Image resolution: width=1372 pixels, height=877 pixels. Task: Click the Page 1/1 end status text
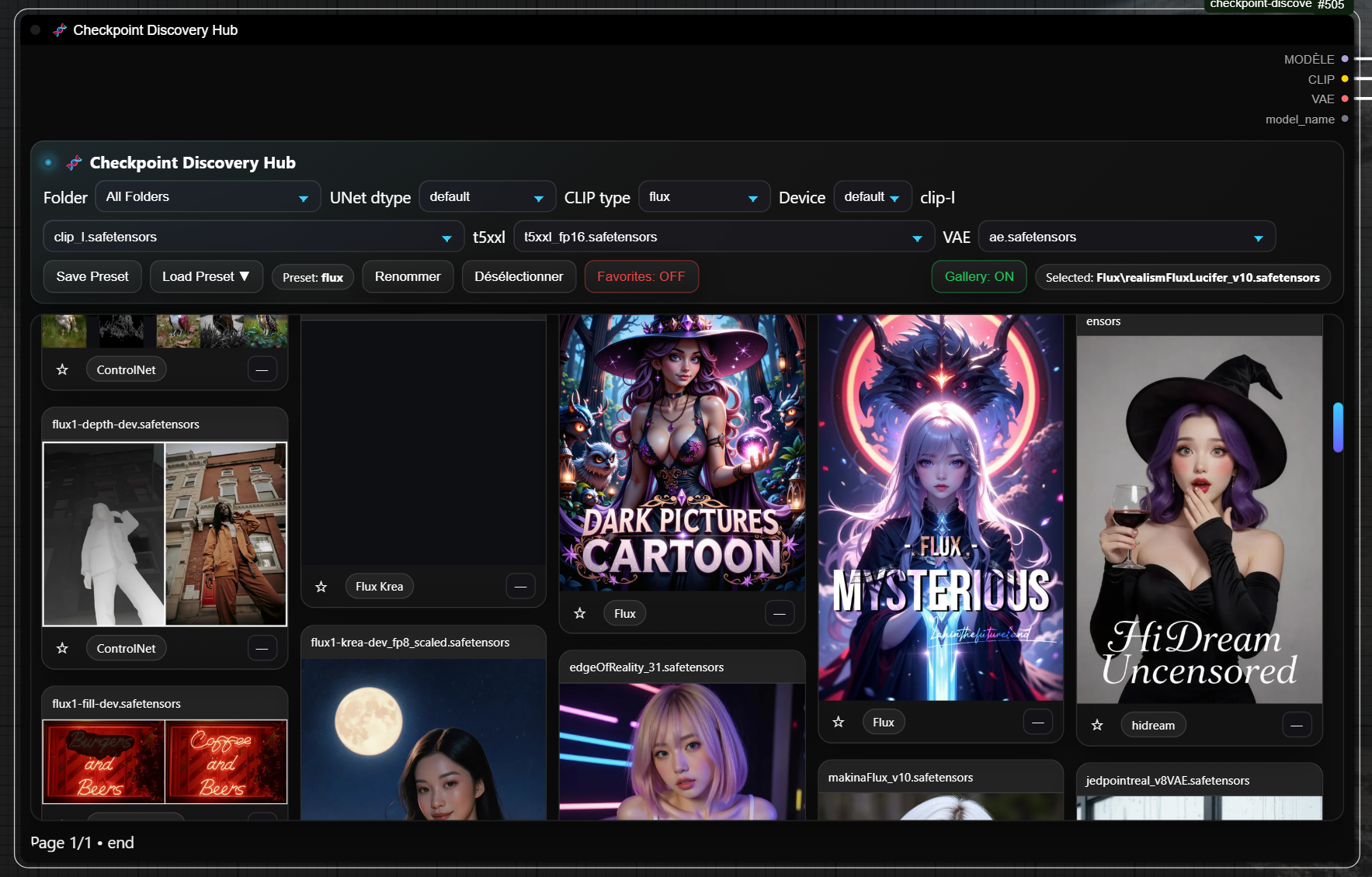[82, 843]
